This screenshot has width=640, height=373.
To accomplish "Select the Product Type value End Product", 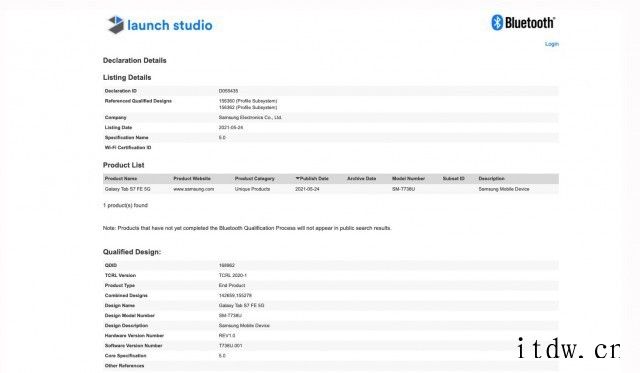I will click(x=232, y=286).
